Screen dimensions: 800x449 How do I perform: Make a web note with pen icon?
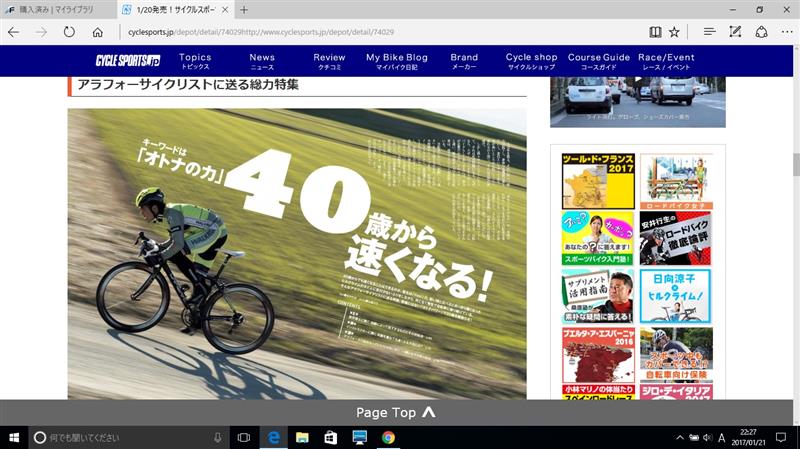[x=735, y=32]
